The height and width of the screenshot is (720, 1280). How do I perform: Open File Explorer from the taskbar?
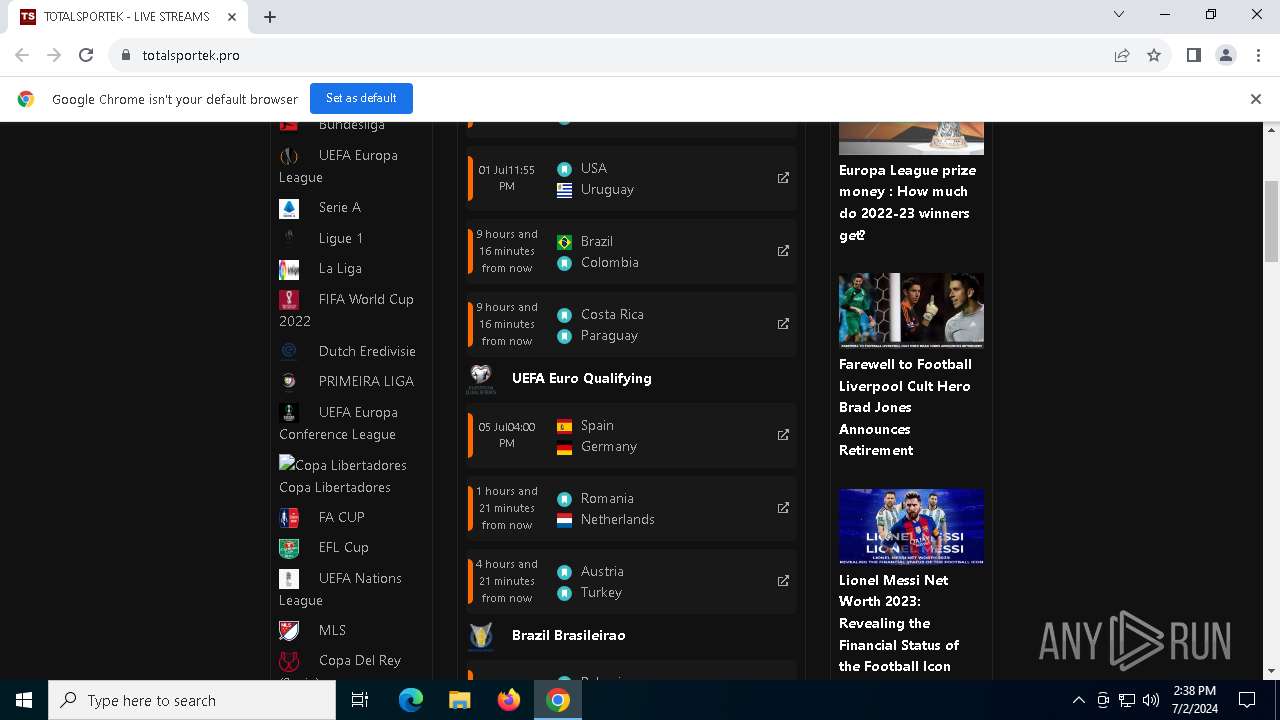(460, 700)
